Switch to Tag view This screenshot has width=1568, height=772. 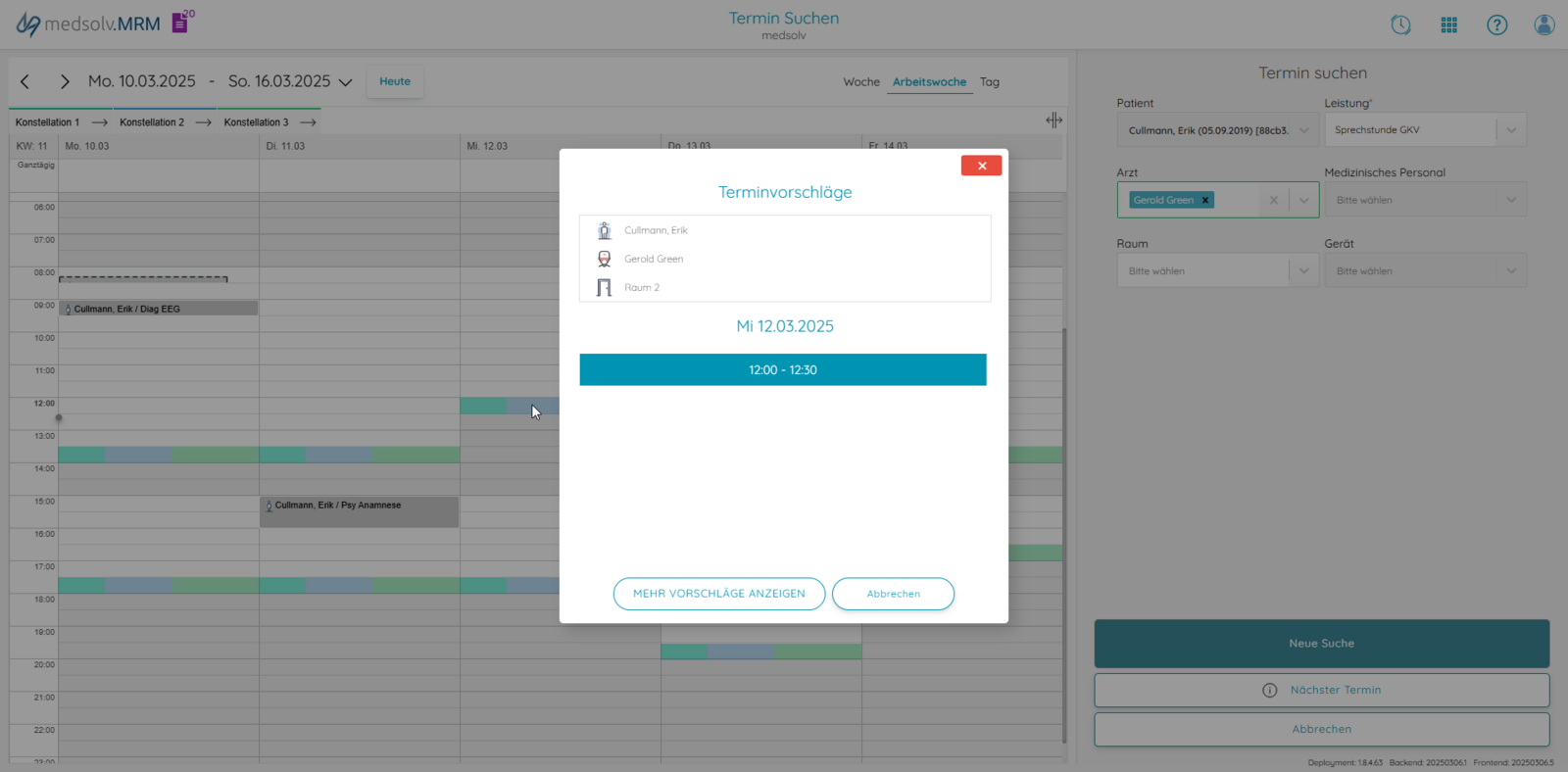click(990, 82)
